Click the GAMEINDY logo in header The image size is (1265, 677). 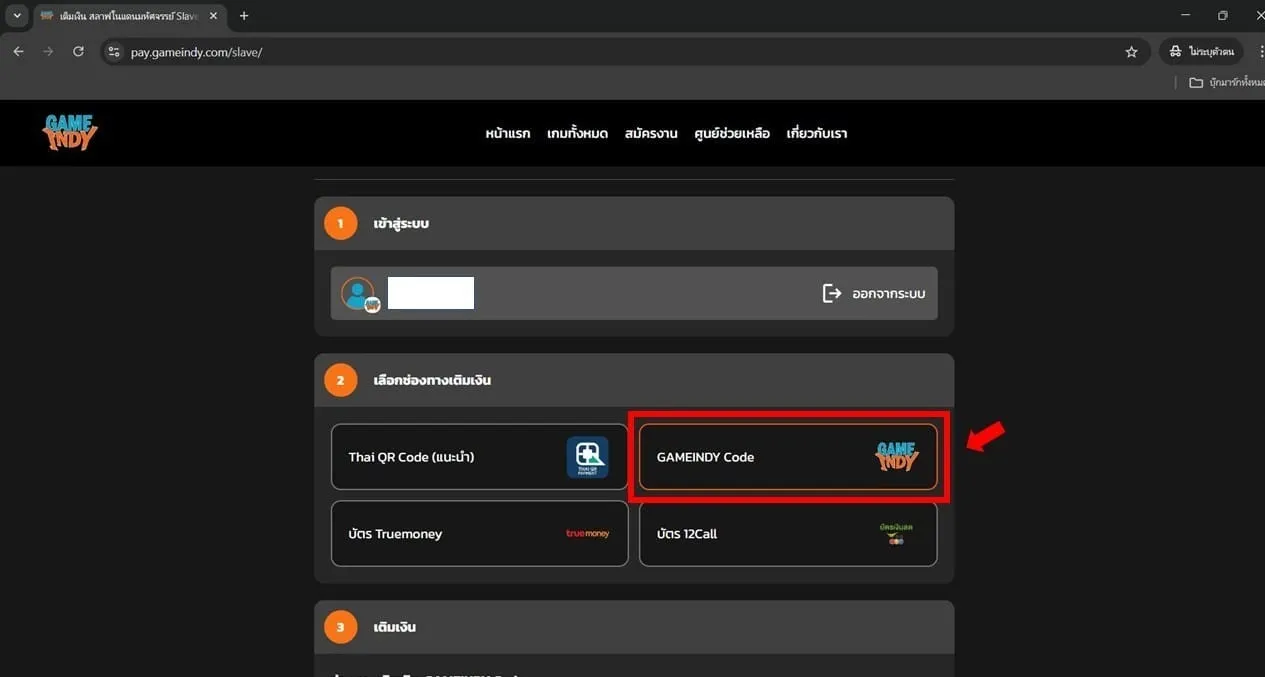pyautogui.click(x=70, y=132)
